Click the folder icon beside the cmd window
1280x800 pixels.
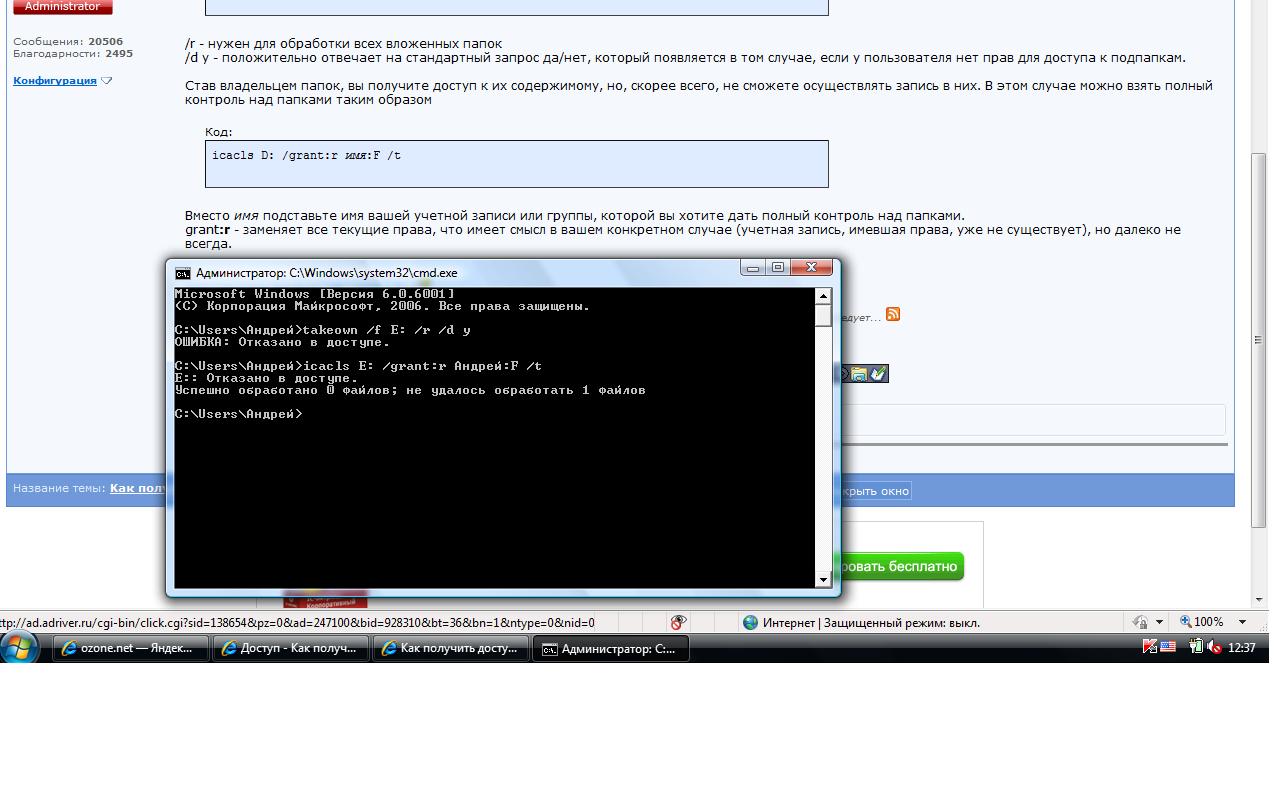[x=859, y=374]
